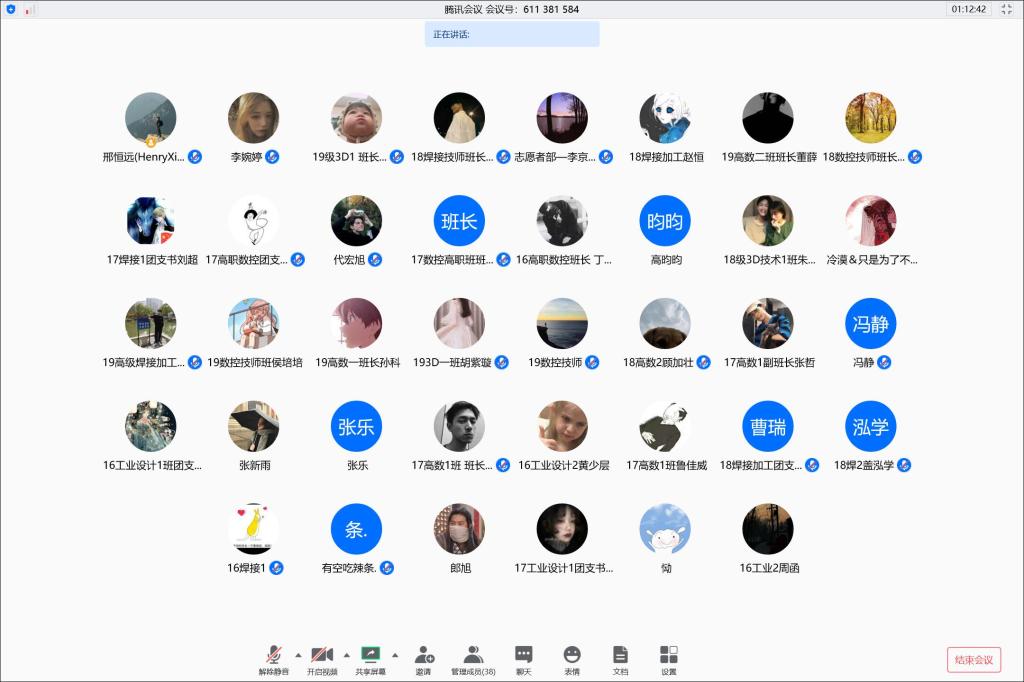This screenshot has height=682, width=1024.
Task: Click mic icon beside 19级3D1 班长...
Action: 397,157
